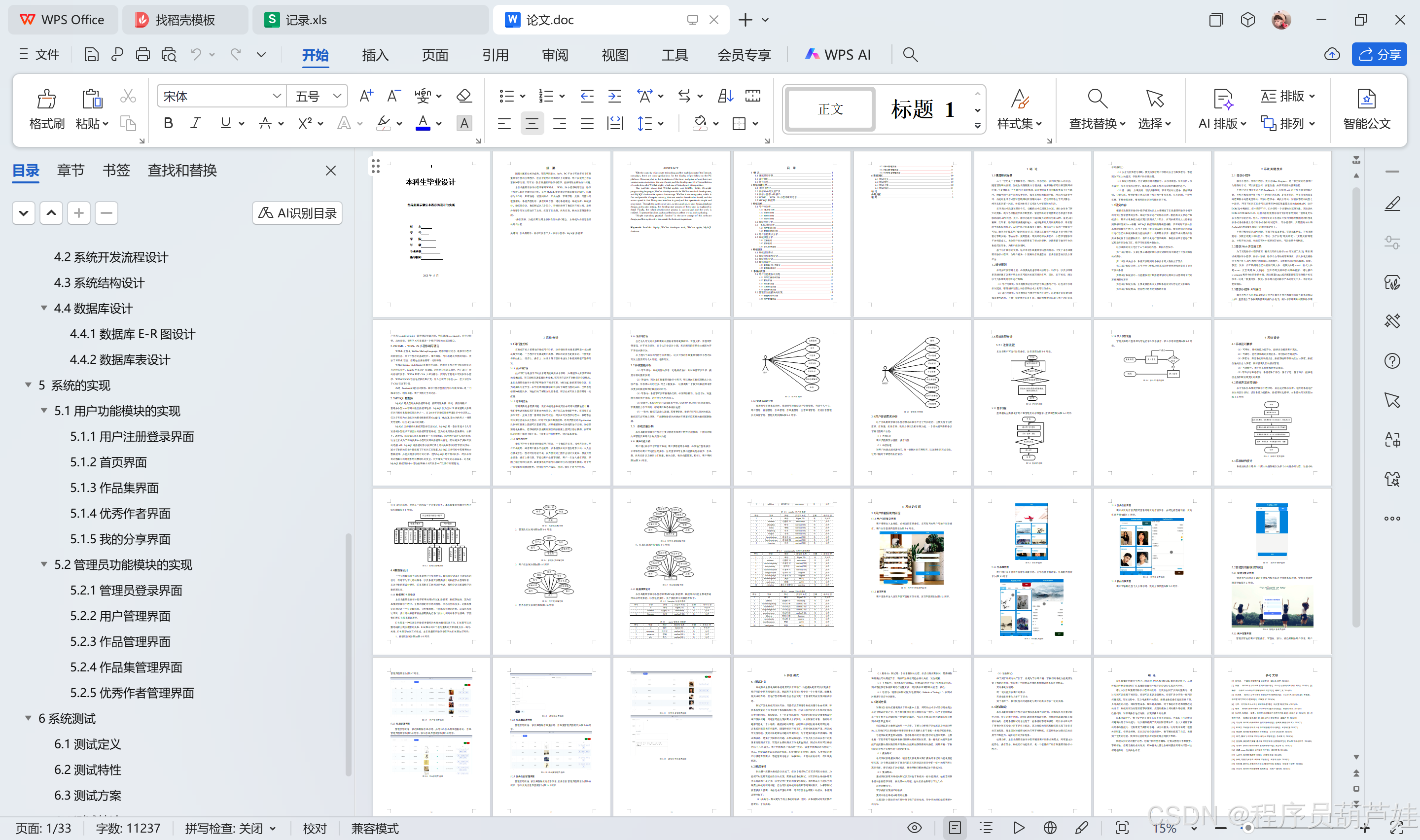1420x840 pixels.
Task: Click the font color A swatch
Action: point(423,123)
